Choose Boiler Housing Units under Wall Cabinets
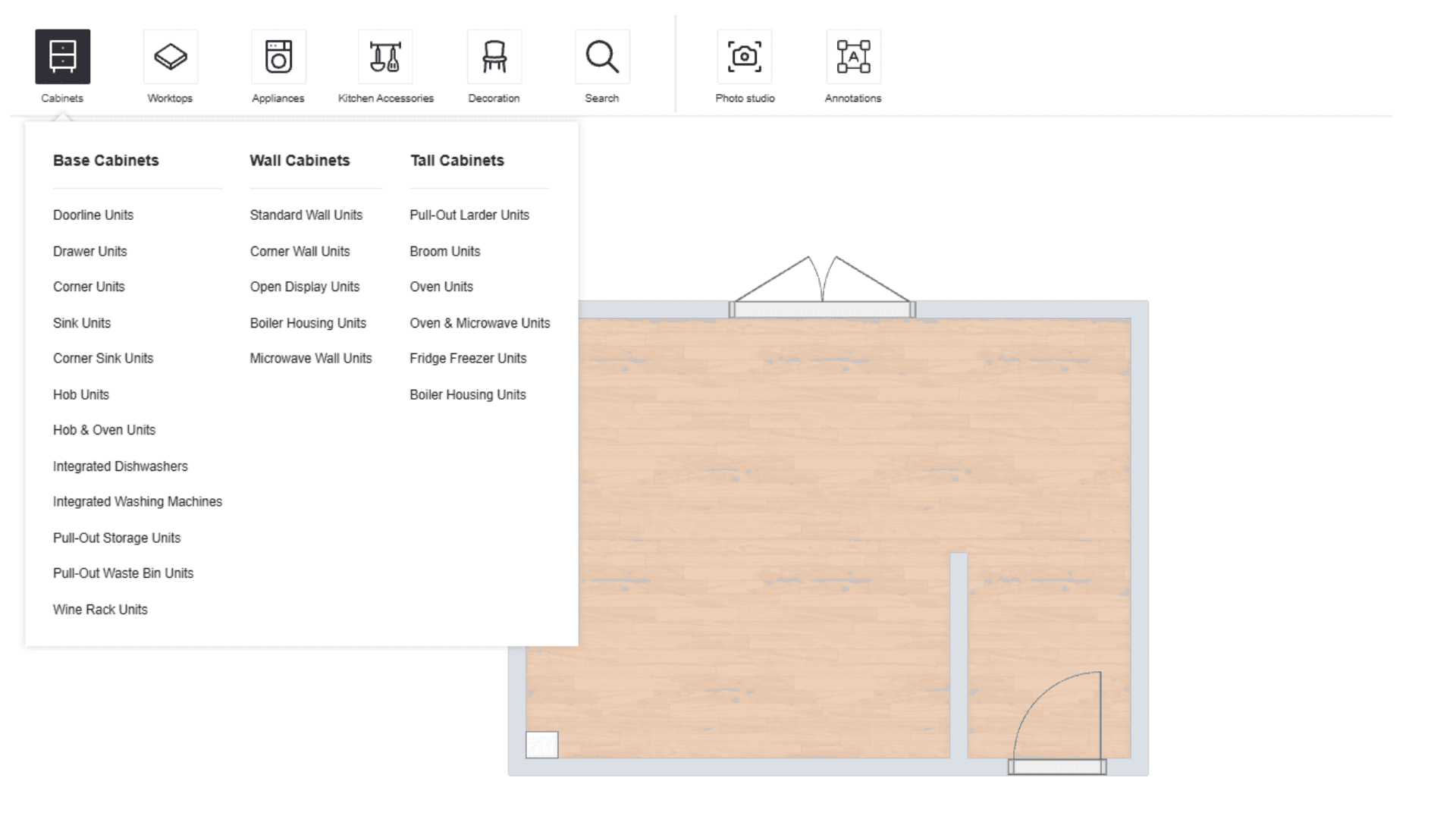Screen dimensions: 1456x819 (x=308, y=323)
